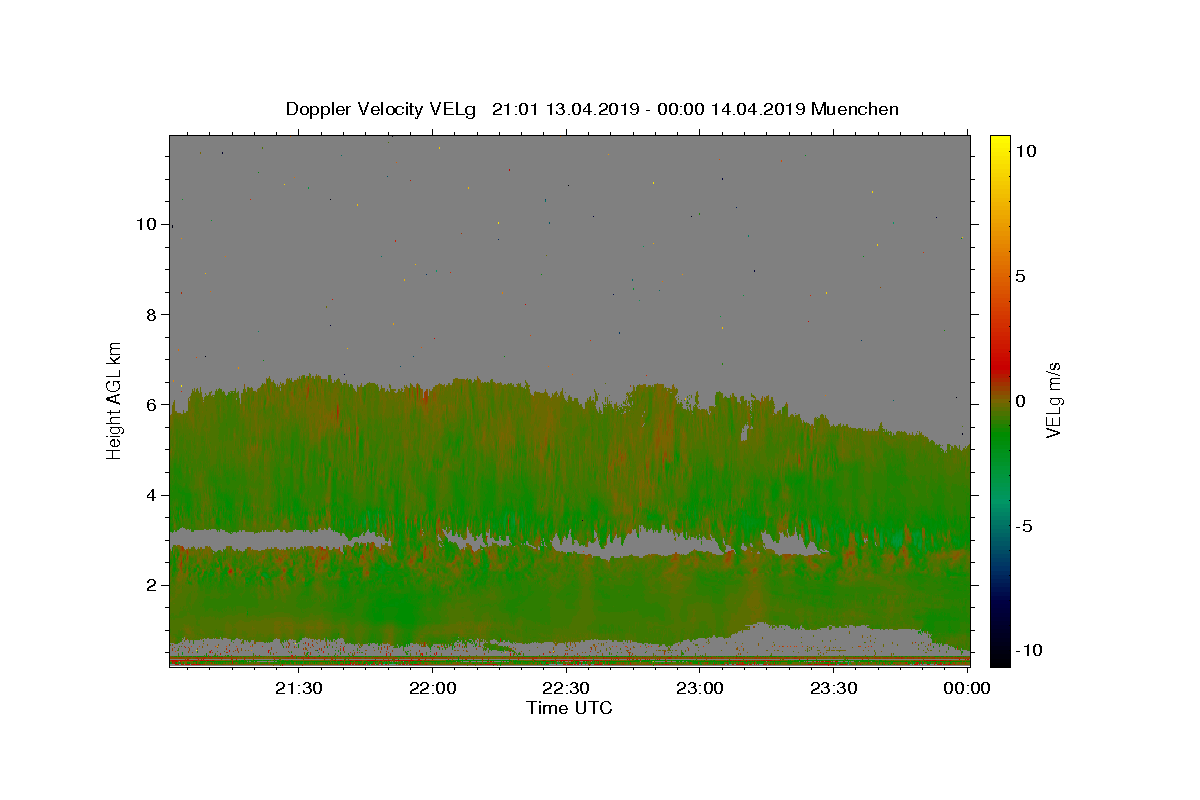Click the colorbar value 10 label
Viewport: 1200px width, 800px height.
pyautogui.click(x=1025, y=150)
